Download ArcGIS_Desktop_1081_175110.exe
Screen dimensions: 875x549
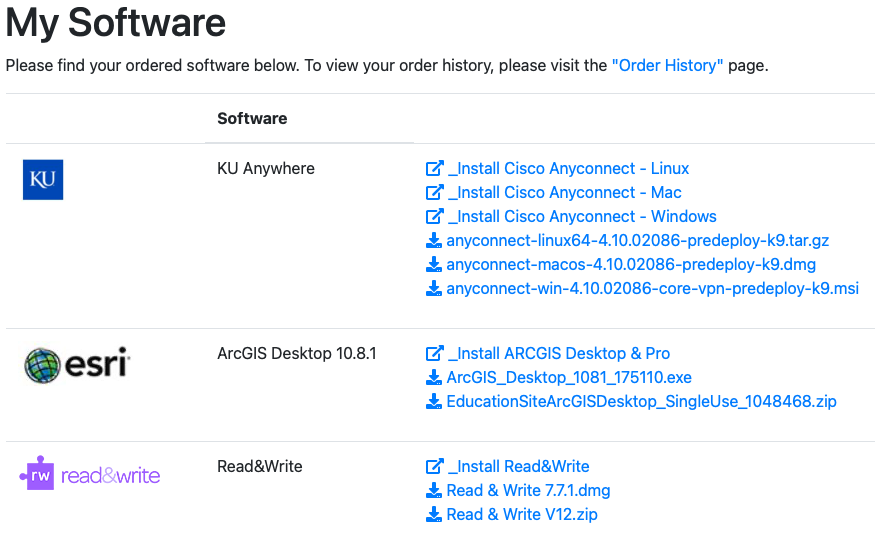(569, 378)
